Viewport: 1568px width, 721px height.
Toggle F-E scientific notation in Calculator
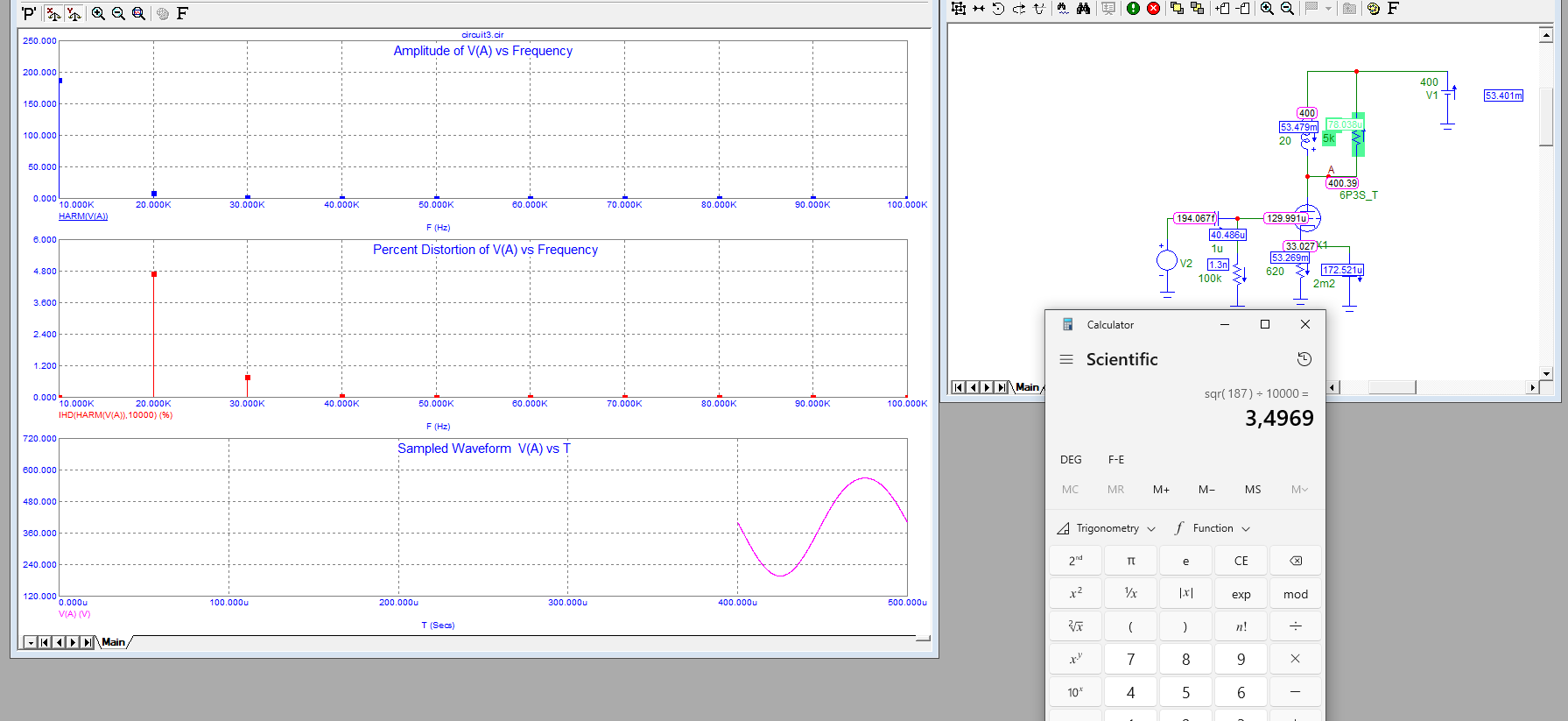point(1116,460)
